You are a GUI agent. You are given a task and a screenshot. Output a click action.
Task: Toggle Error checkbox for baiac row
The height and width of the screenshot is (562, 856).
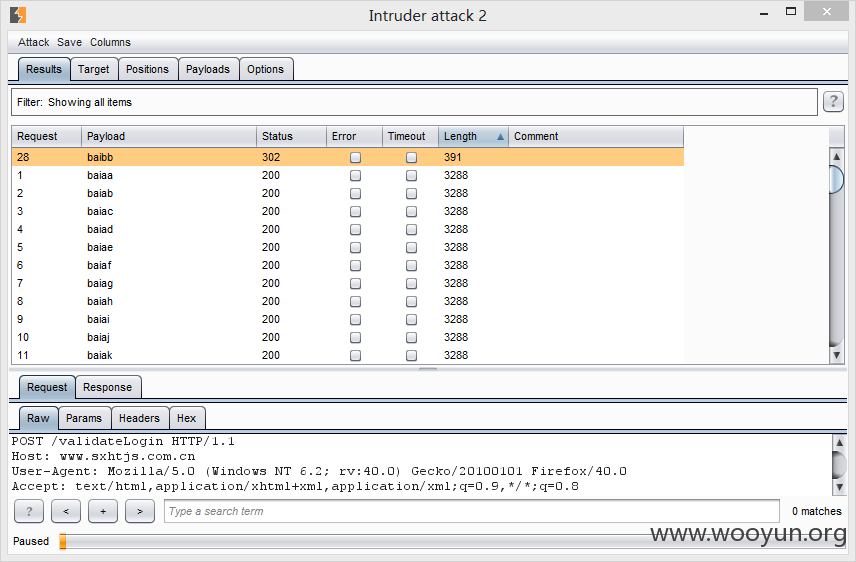(x=355, y=211)
